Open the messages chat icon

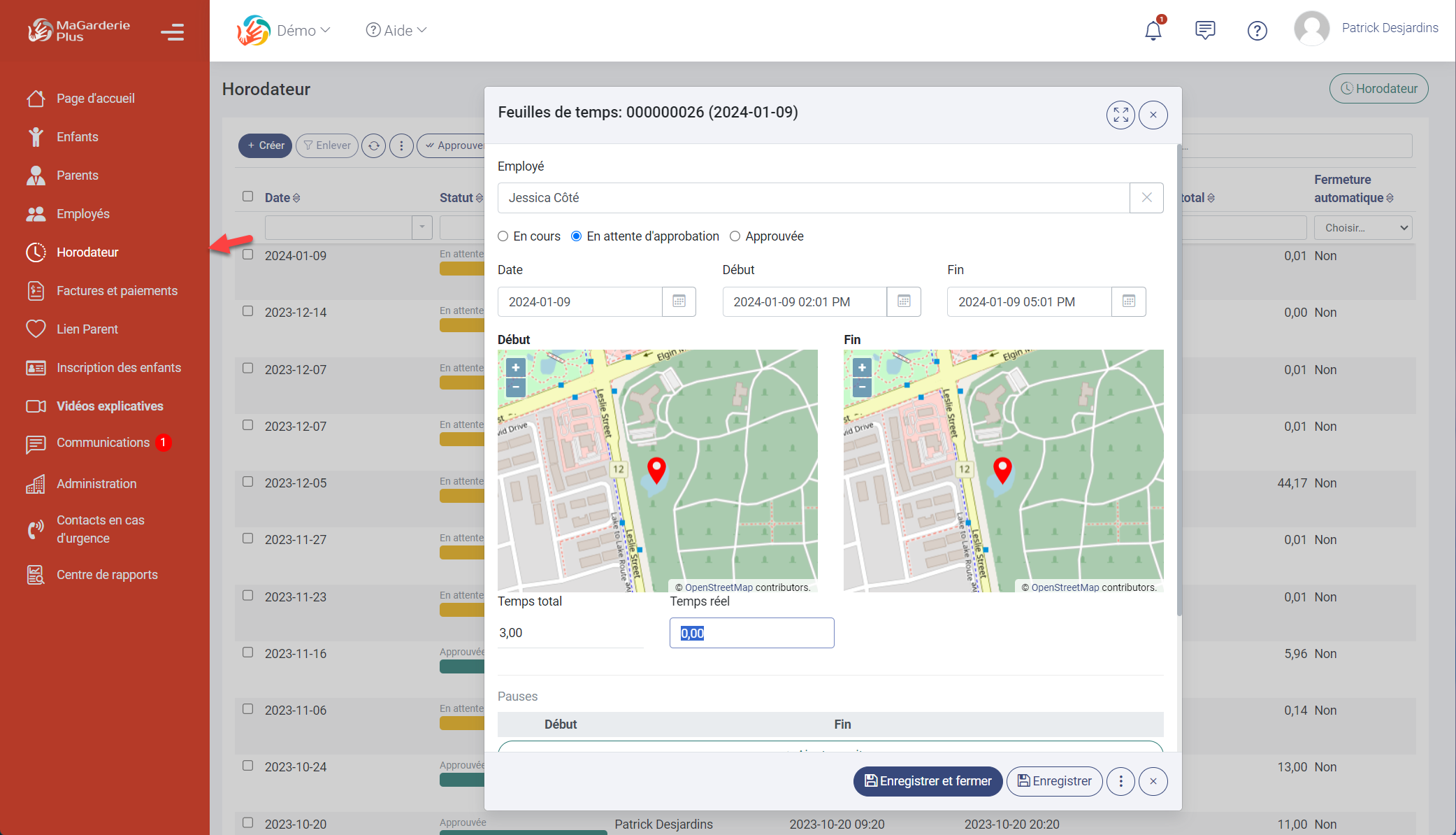(x=1205, y=30)
